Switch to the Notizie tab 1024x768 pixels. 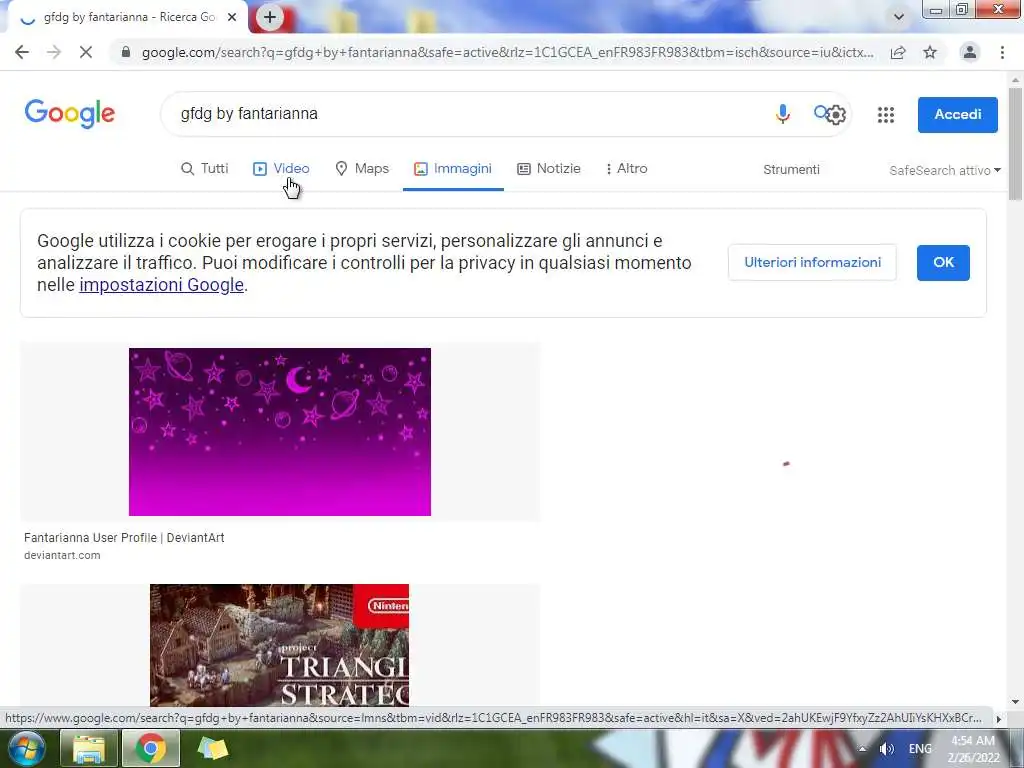pyautogui.click(x=549, y=168)
